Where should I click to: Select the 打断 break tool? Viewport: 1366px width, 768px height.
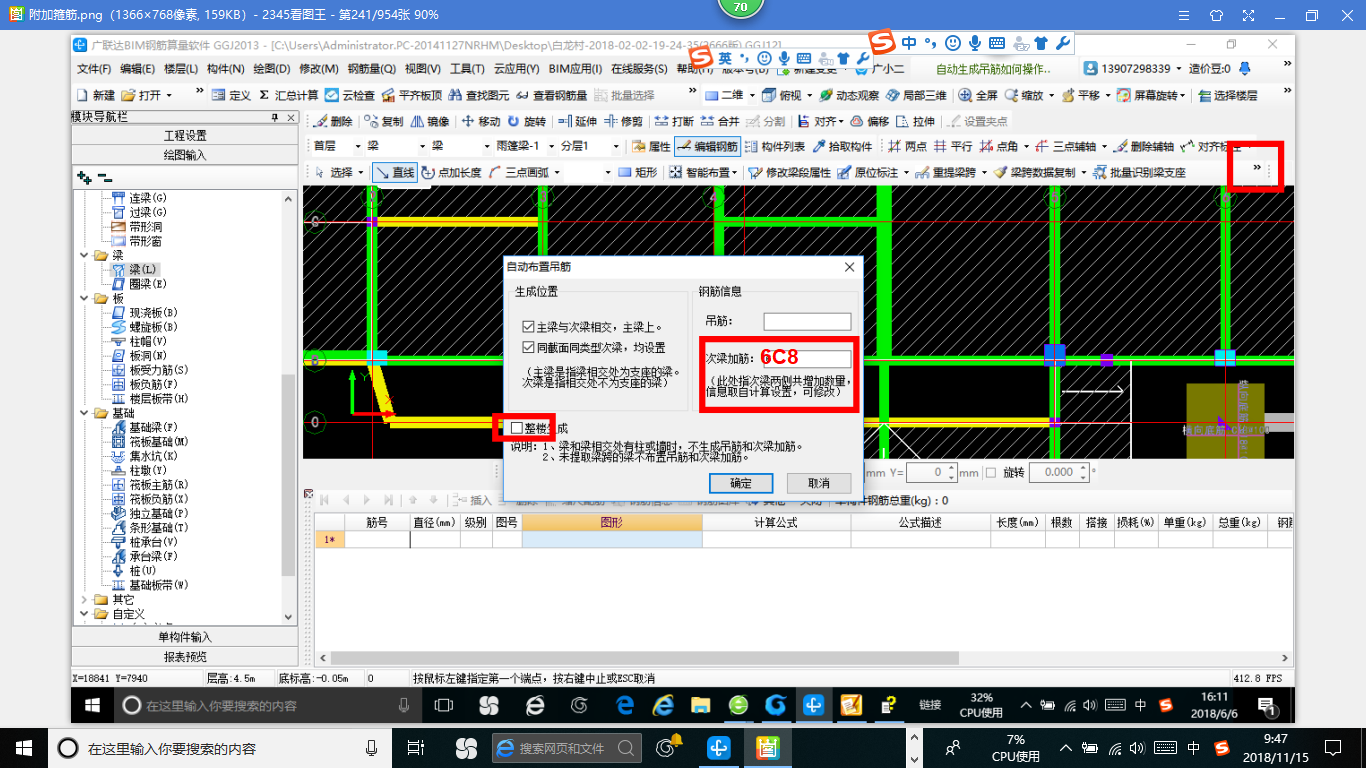coord(675,121)
